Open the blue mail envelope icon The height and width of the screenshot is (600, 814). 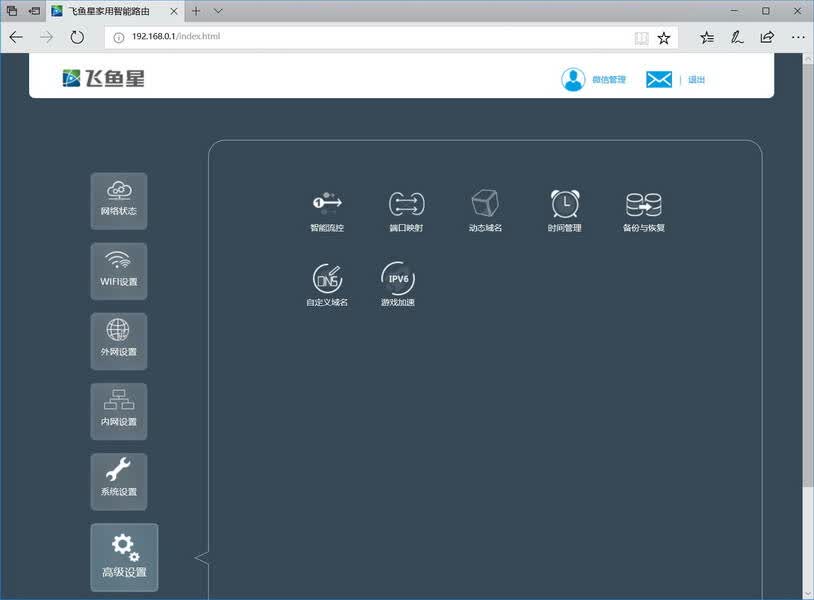tap(659, 79)
